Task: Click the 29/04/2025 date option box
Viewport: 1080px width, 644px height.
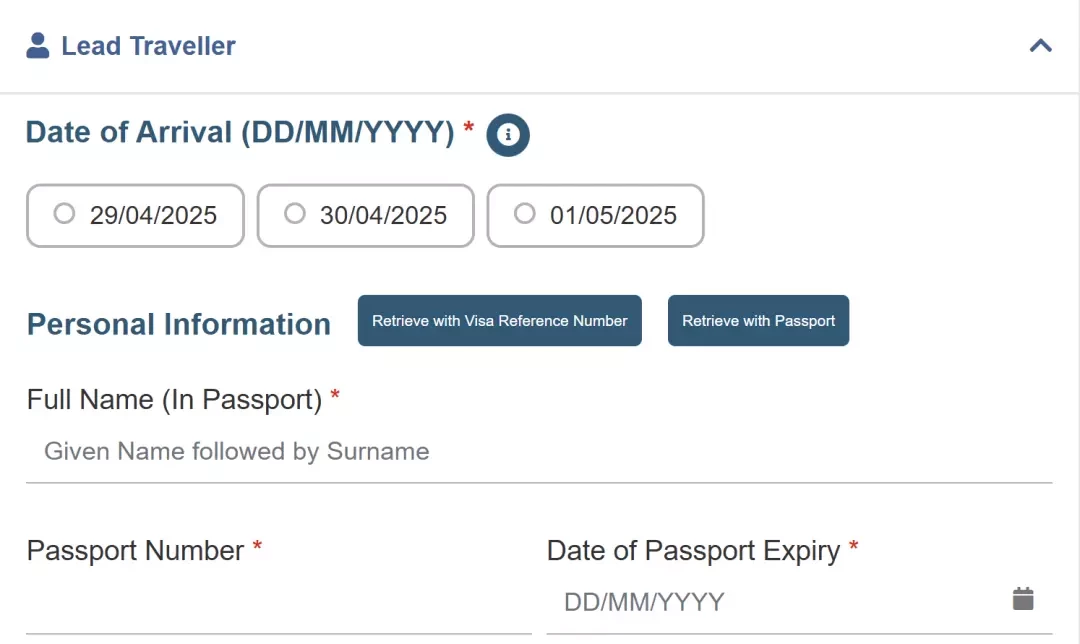Action: pyautogui.click(x=136, y=216)
